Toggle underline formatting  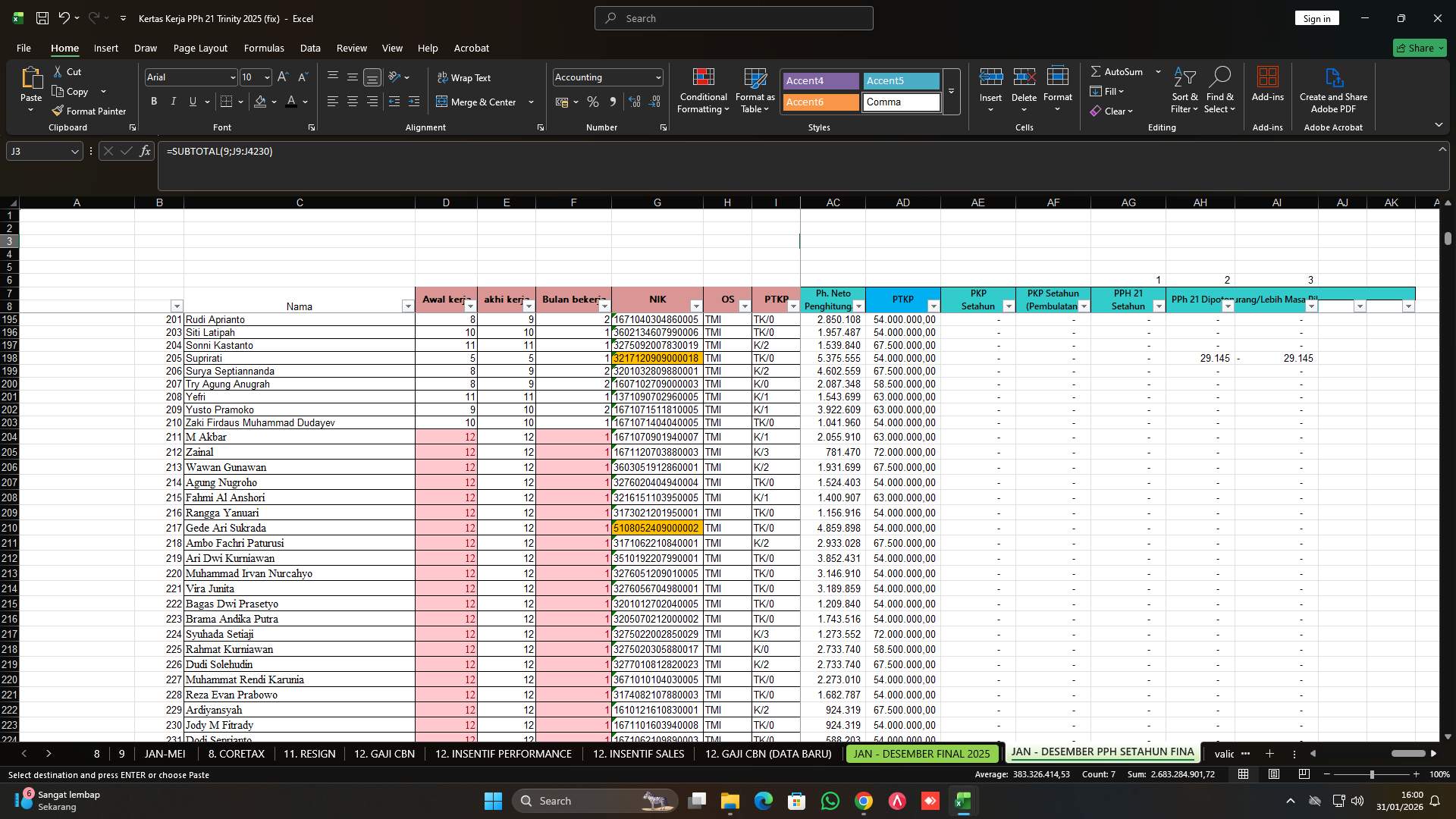(192, 101)
